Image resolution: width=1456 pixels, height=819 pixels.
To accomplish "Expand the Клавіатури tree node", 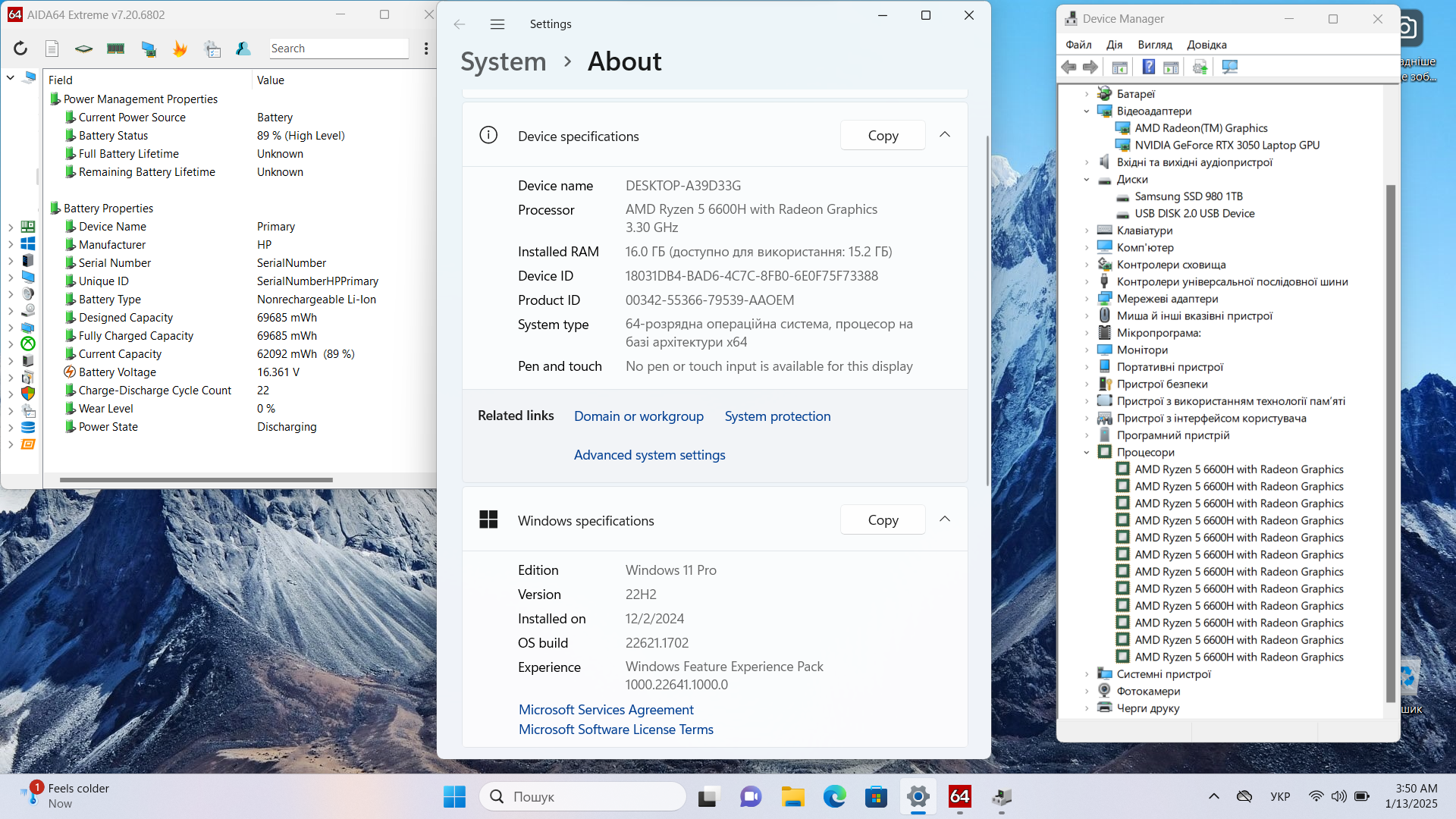I will coord(1087,231).
